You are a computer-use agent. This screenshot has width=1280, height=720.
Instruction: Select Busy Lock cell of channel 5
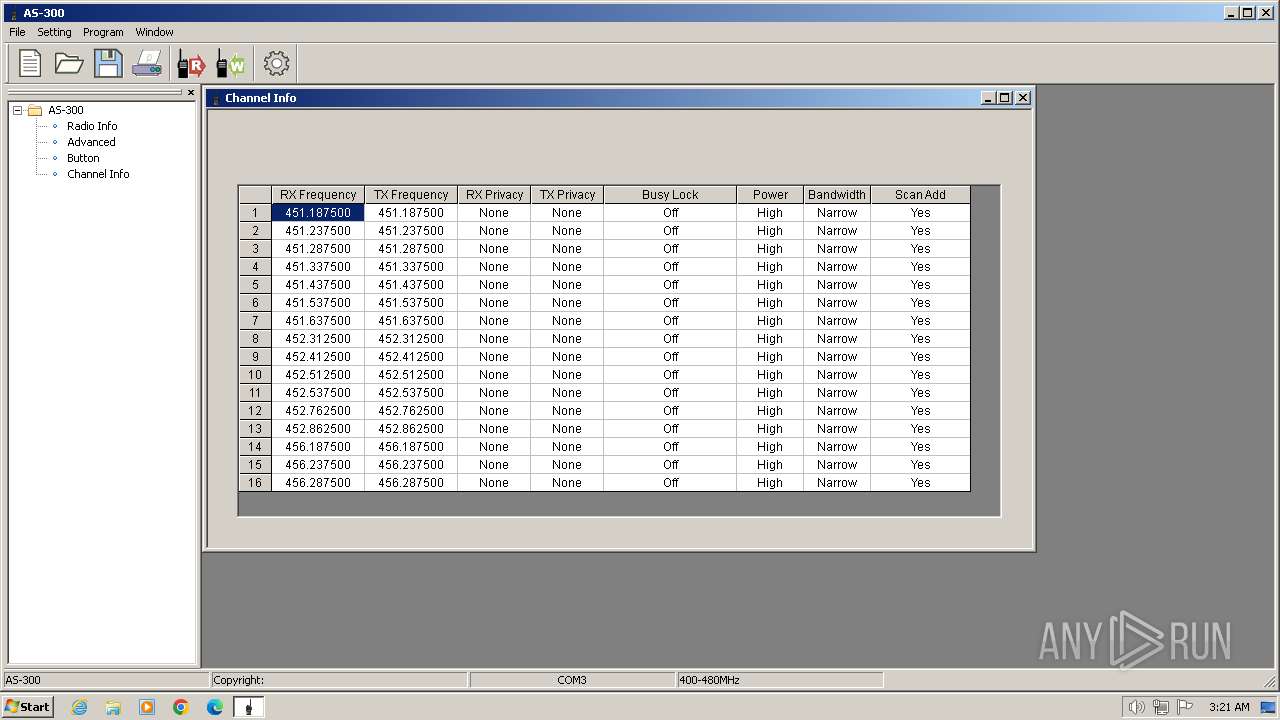[670, 285]
